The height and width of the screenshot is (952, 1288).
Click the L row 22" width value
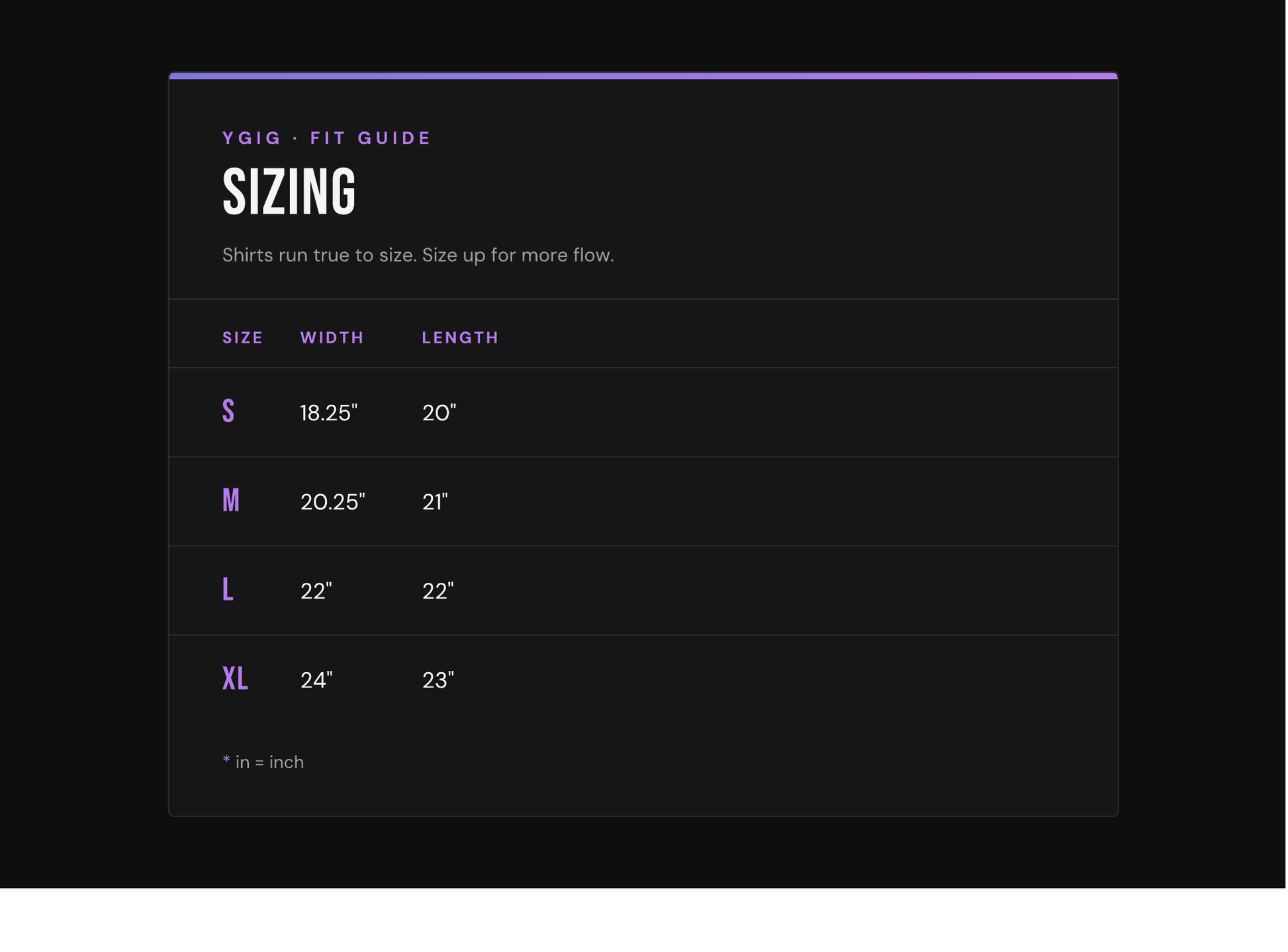pyautogui.click(x=316, y=591)
